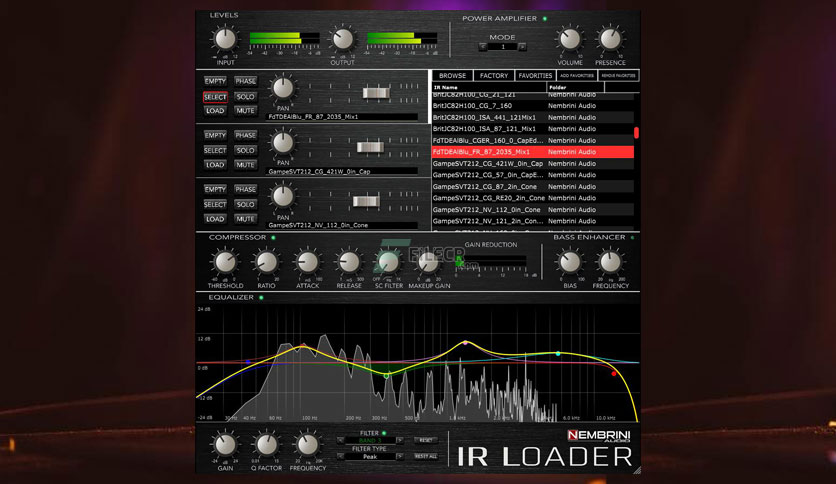836x484 pixels.
Task: Click the compressor RELEASE knob
Action: tap(349, 262)
